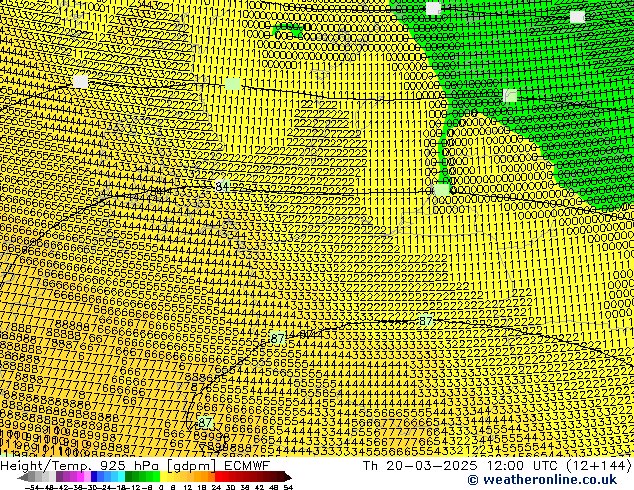
Task: Click the 'Height/Temp. 925 hPa [gdpm] ECMWF' title
Action: tap(135, 465)
